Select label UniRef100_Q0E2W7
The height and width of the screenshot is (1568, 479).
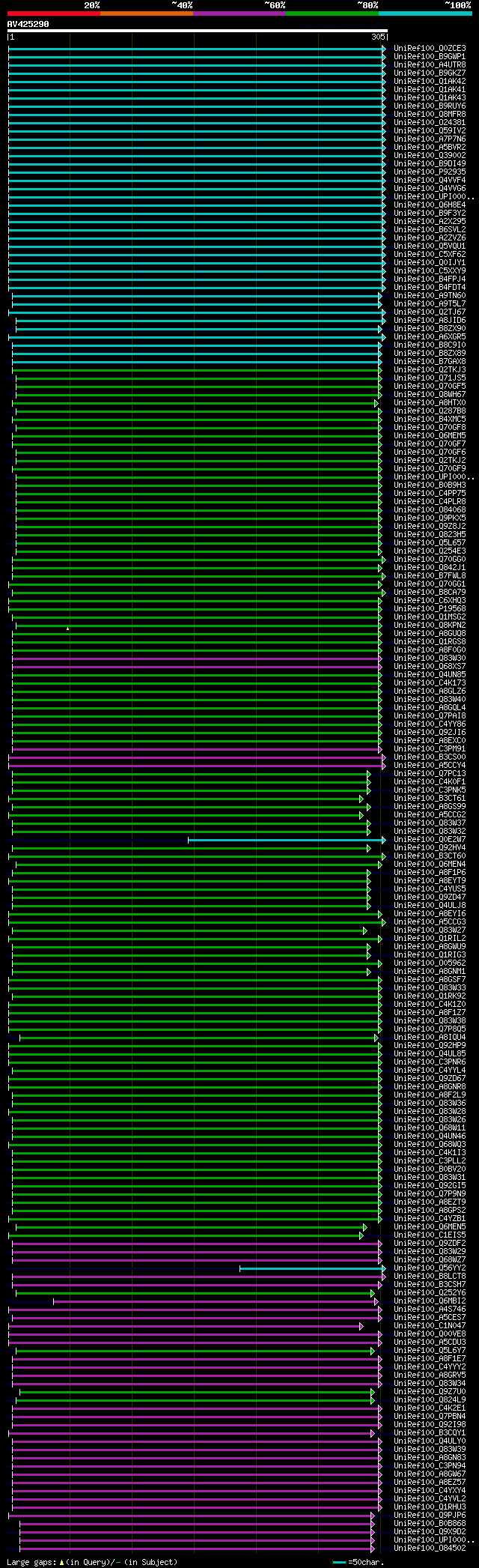click(x=430, y=840)
